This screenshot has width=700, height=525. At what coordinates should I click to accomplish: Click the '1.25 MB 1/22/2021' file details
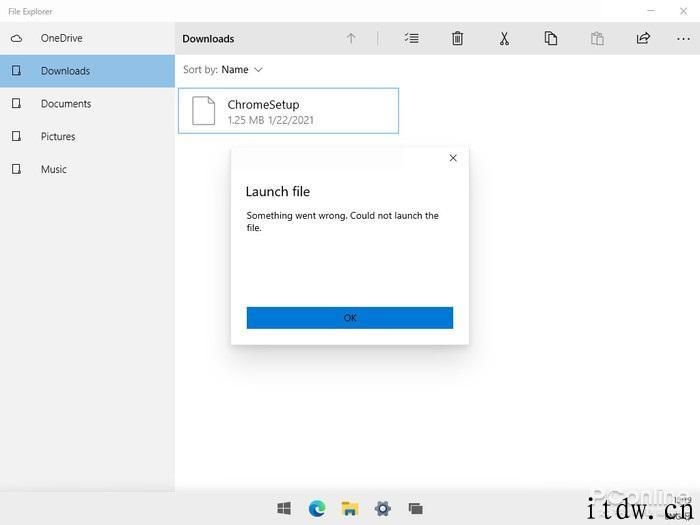pyautogui.click(x=271, y=120)
